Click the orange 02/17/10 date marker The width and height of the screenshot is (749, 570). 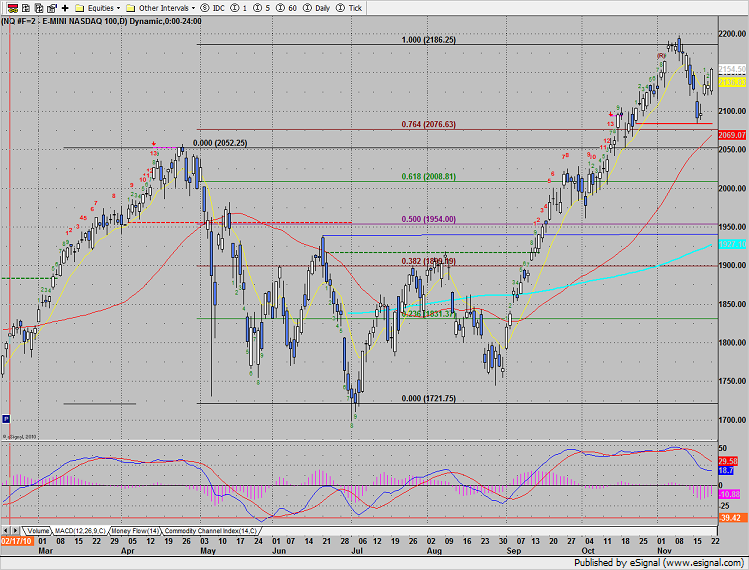click(x=17, y=541)
